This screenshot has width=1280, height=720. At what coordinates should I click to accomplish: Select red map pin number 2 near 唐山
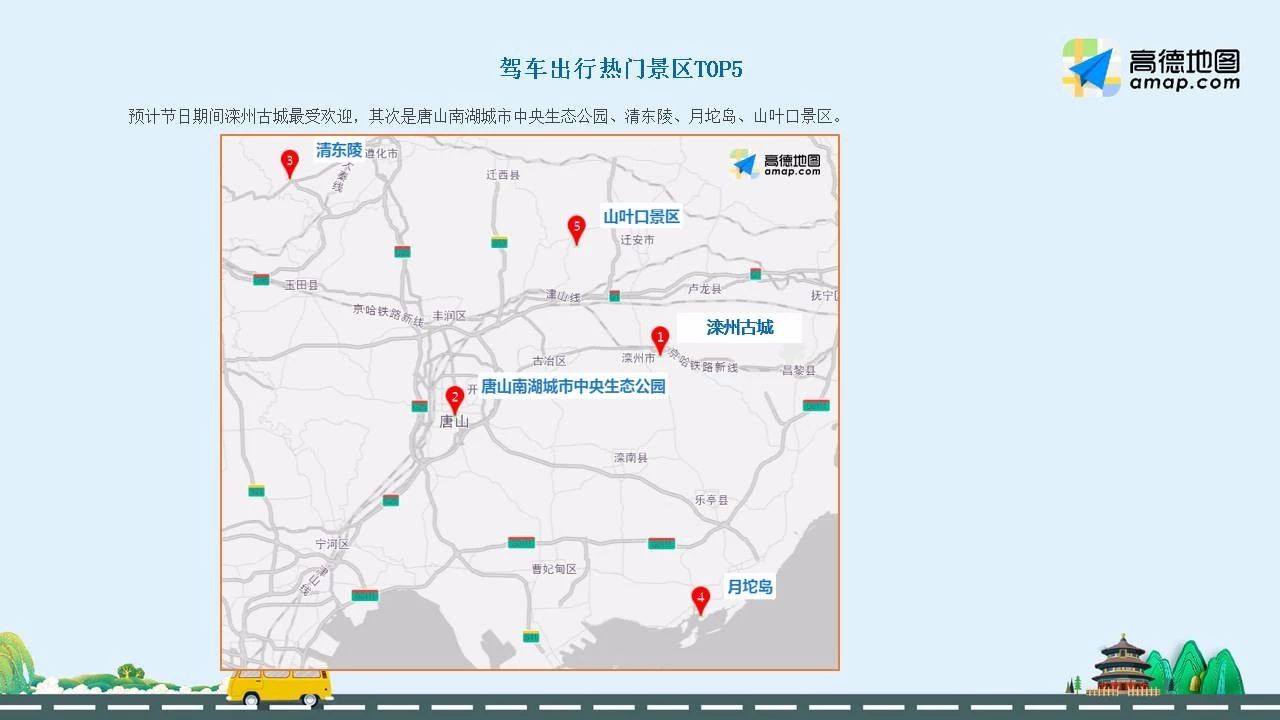(454, 399)
